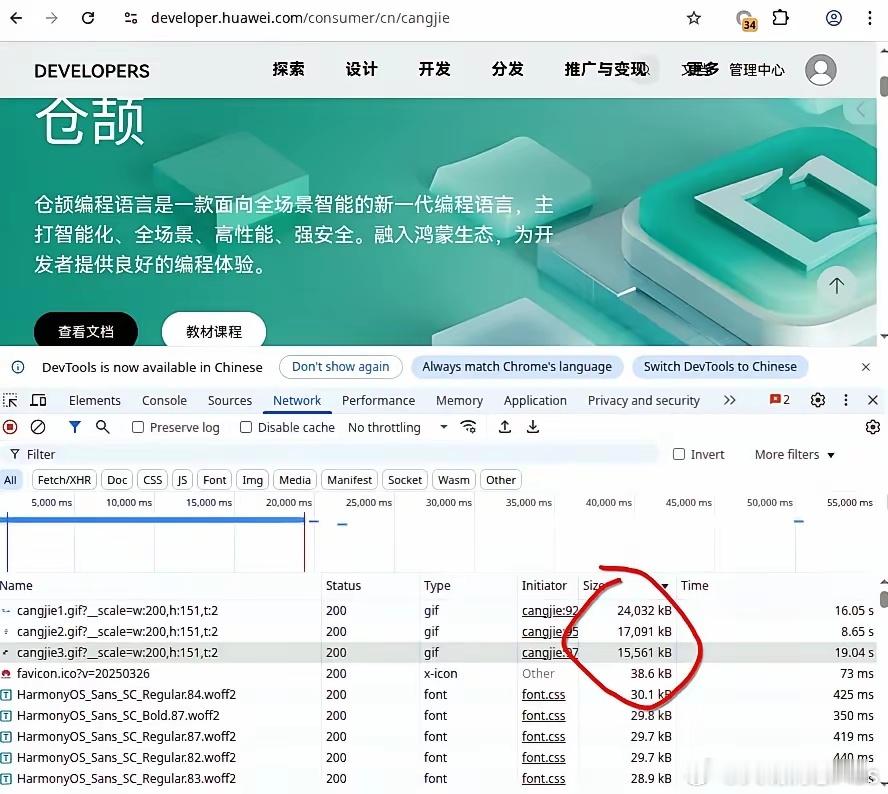Click Don't show again button
888x794 pixels.
point(341,367)
